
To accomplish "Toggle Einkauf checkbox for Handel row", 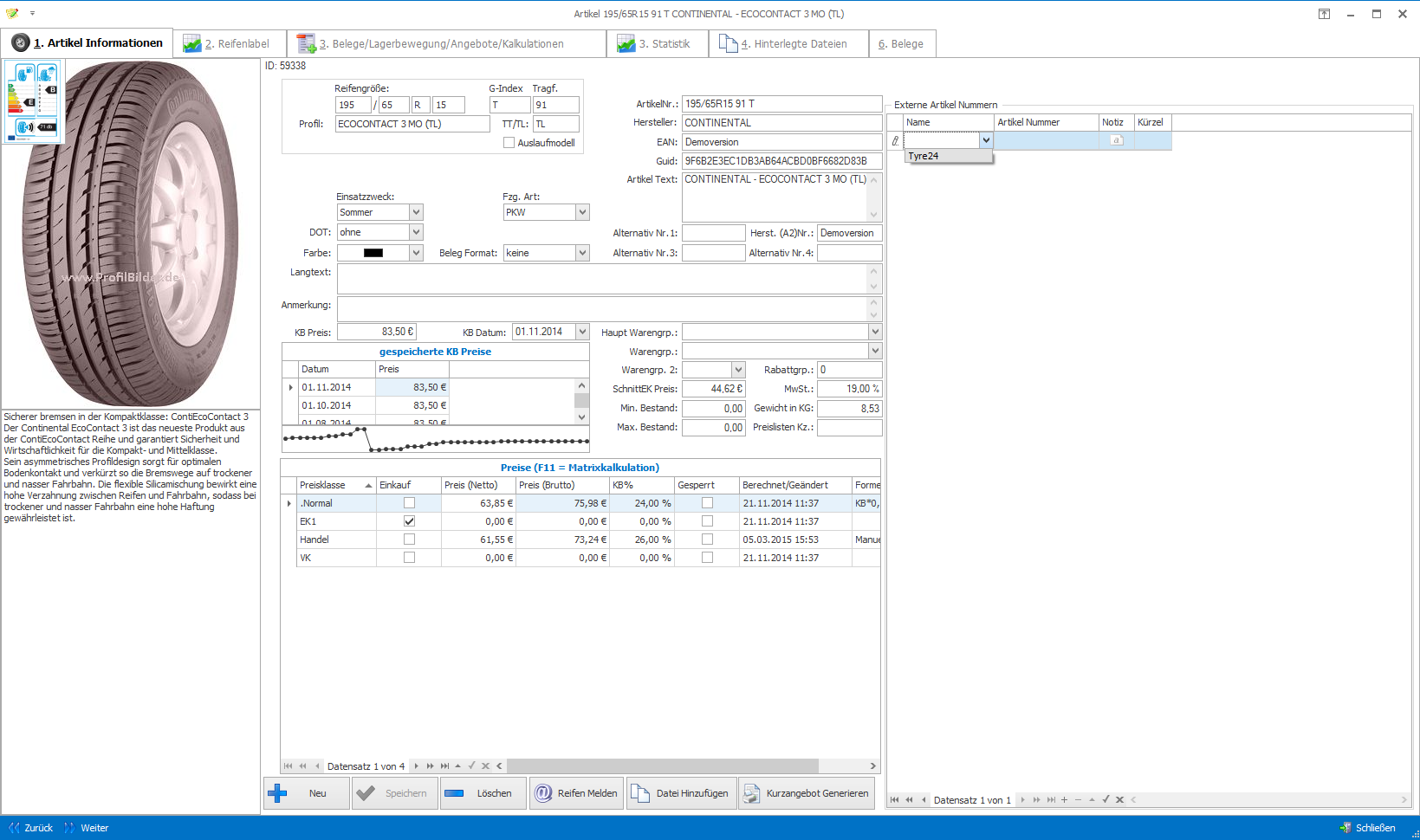I will (409, 540).
